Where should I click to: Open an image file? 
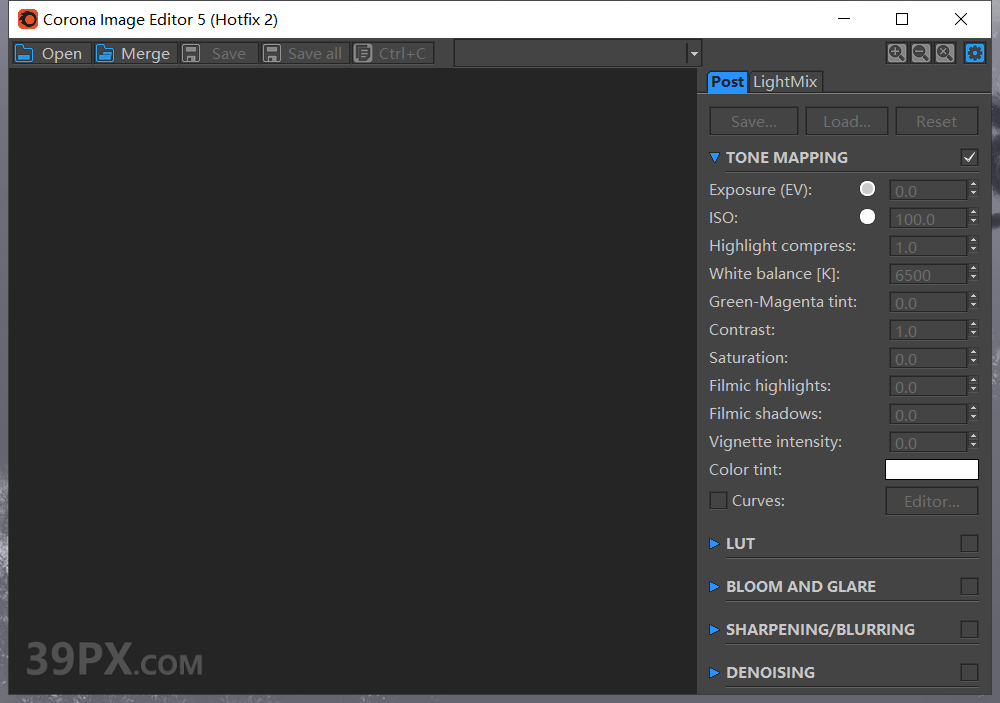click(49, 53)
